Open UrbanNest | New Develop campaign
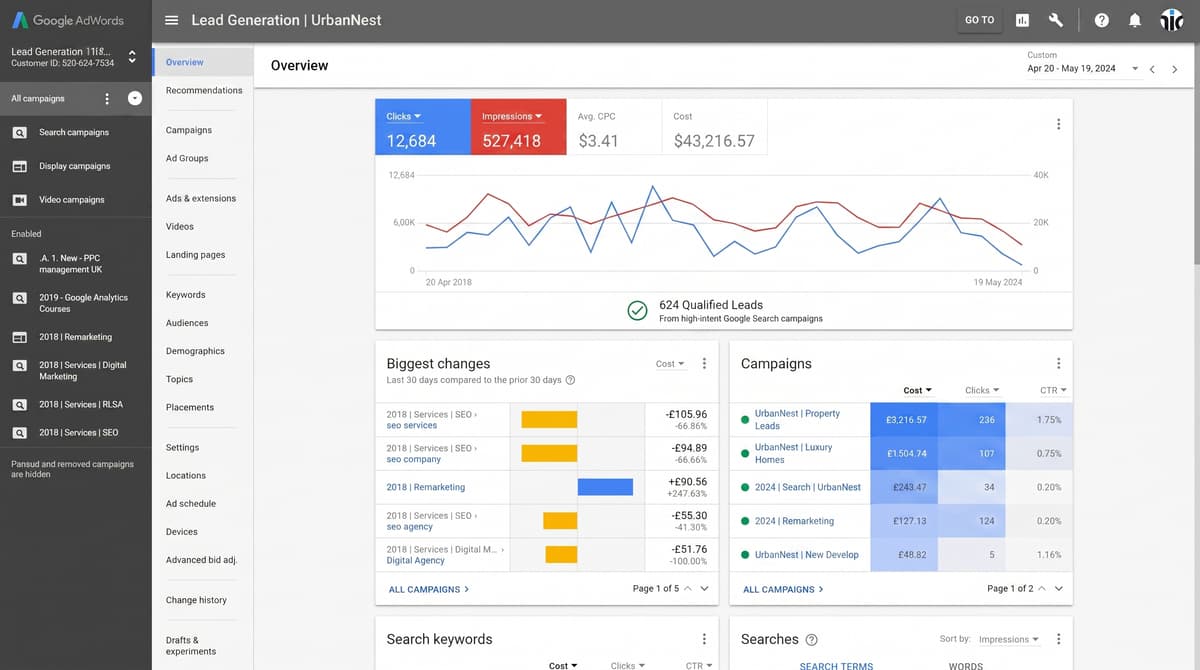Image resolution: width=1200 pixels, height=670 pixels. (x=806, y=555)
